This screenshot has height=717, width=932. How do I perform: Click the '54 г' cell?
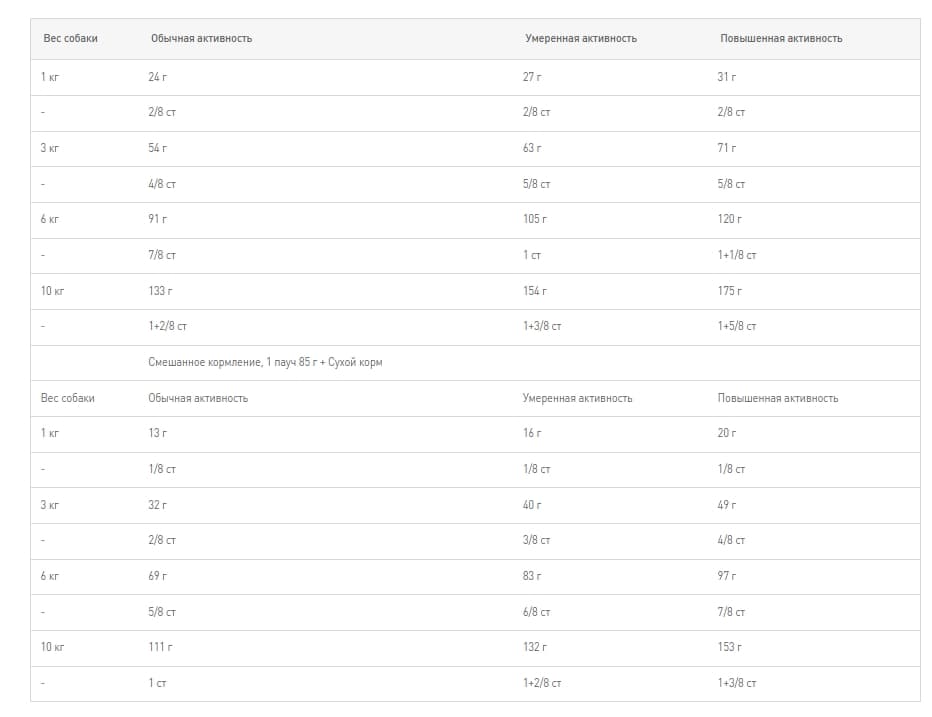[157, 148]
